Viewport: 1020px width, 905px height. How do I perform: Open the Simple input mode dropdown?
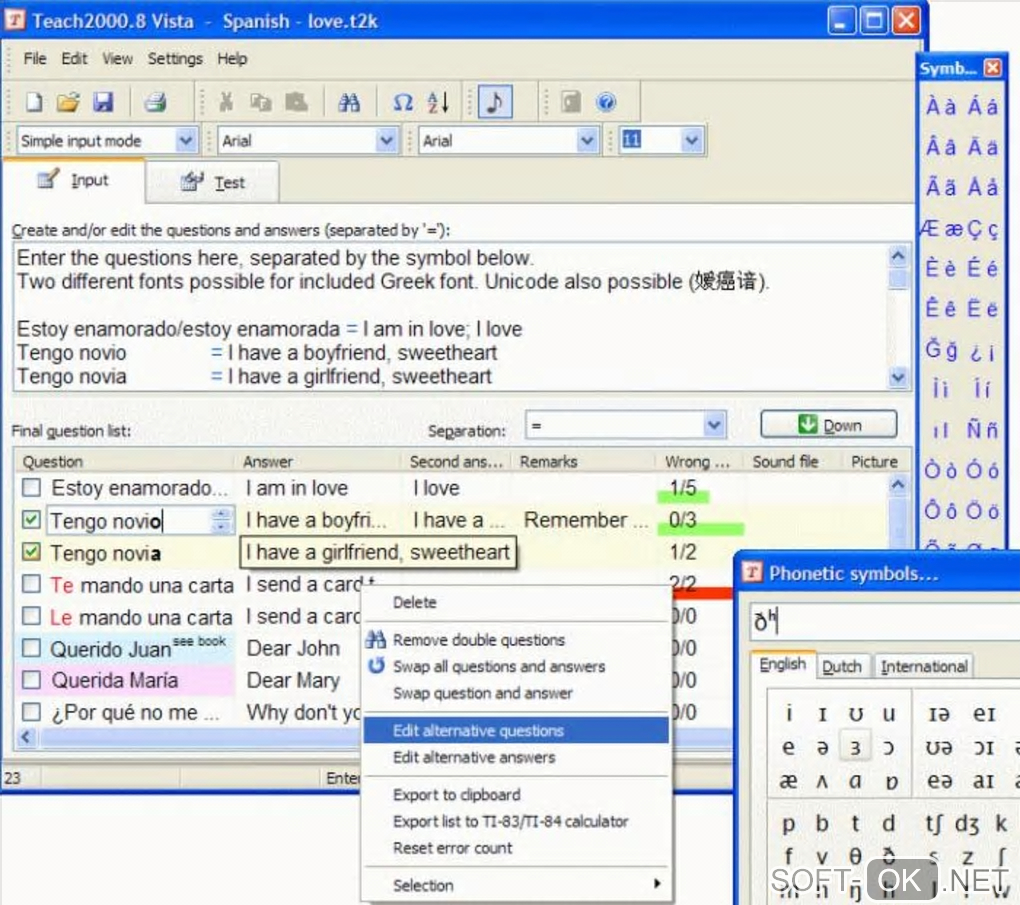[x=185, y=140]
